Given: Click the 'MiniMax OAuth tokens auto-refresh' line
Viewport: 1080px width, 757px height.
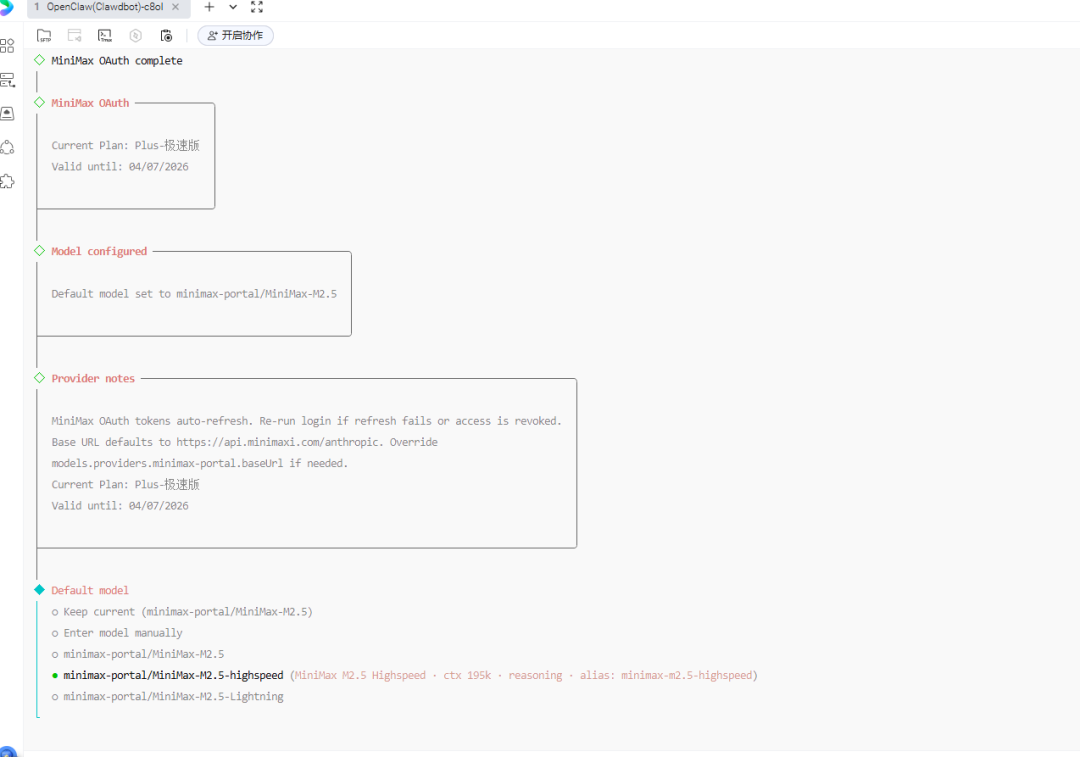Looking at the screenshot, I should (x=307, y=421).
